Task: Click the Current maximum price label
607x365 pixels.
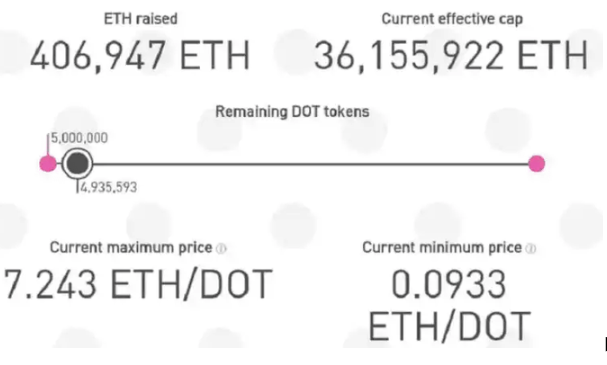Action: coord(131,247)
